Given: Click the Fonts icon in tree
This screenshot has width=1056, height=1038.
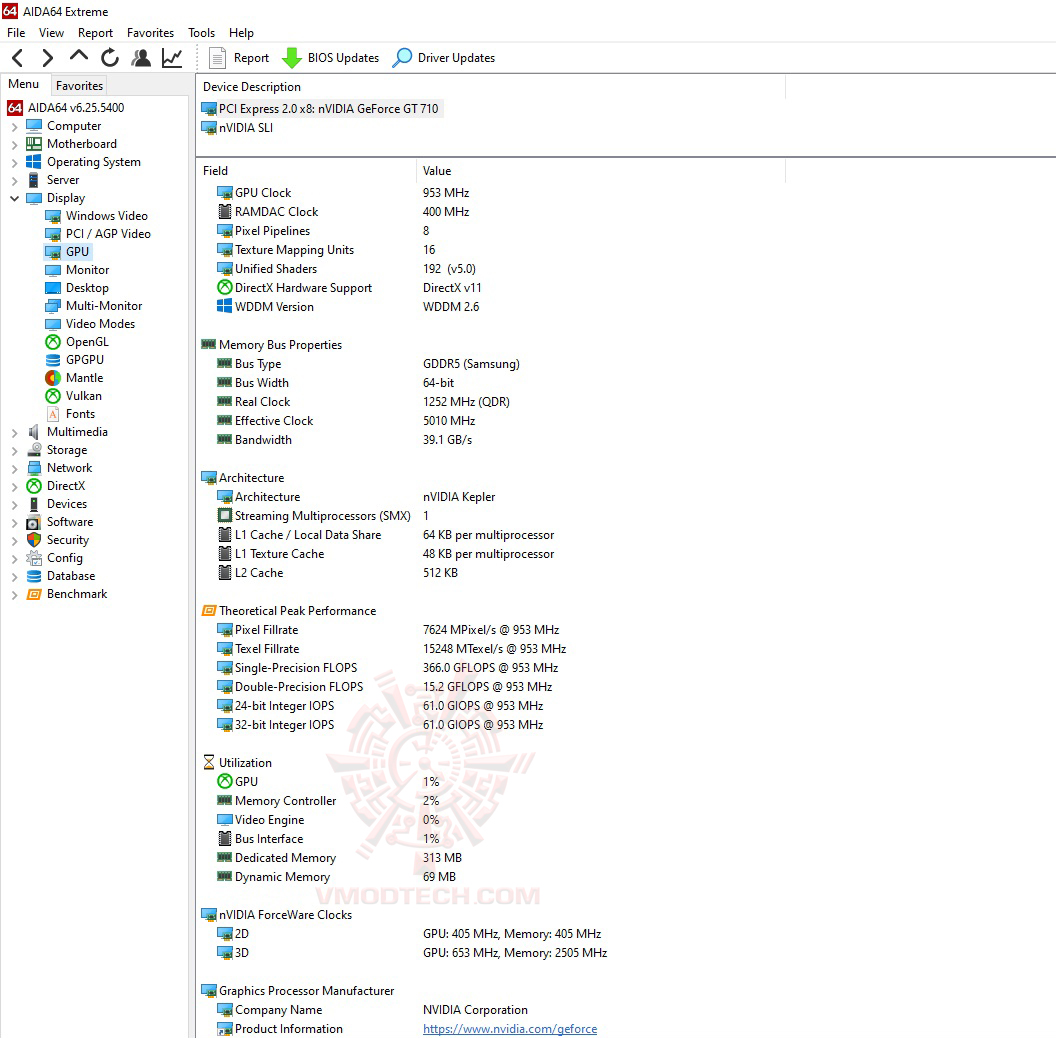Looking at the screenshot, I should click(x=53, y=414).
